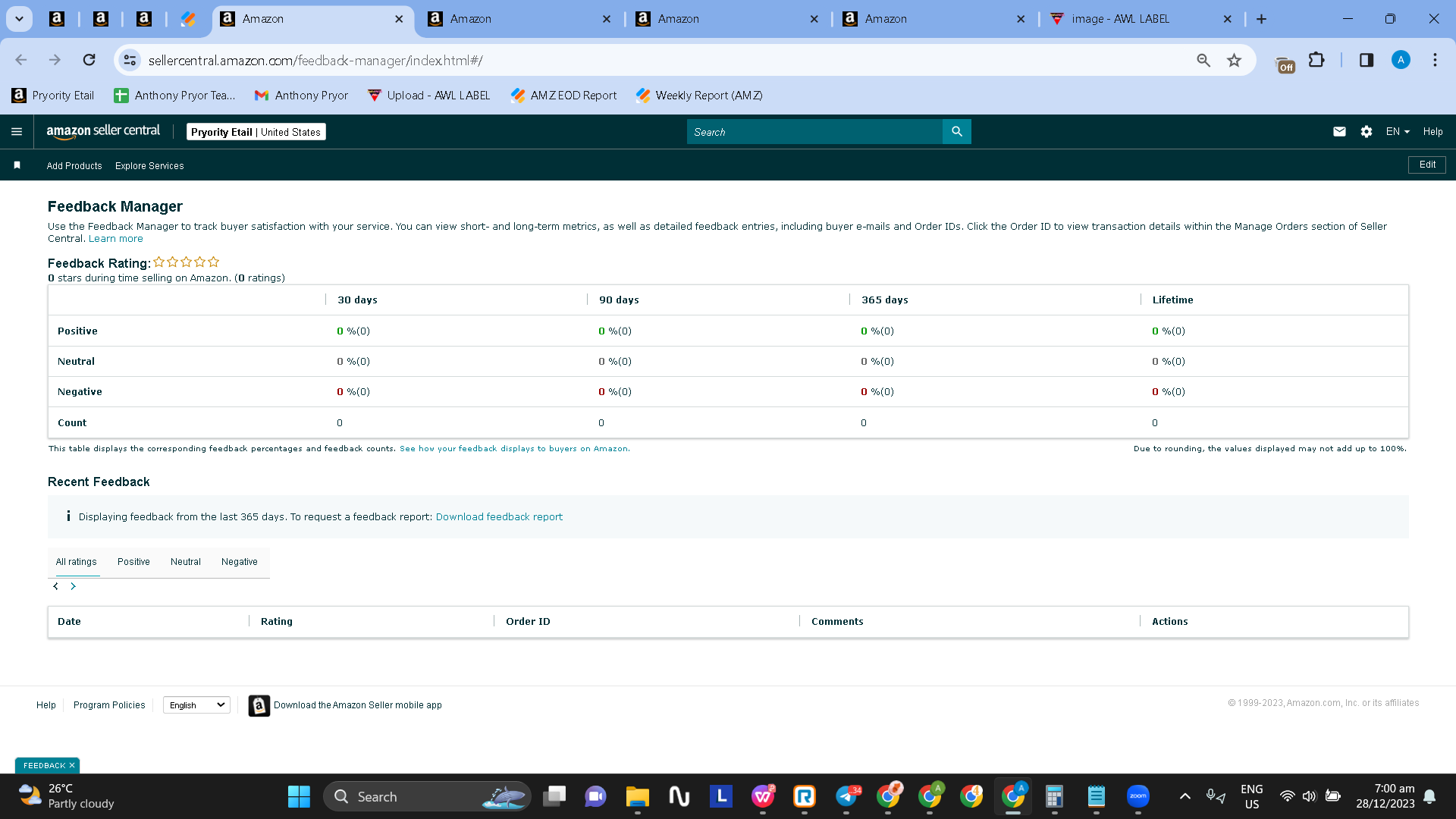Open the Pryority Etail bookmark

[x=53, y=96]
